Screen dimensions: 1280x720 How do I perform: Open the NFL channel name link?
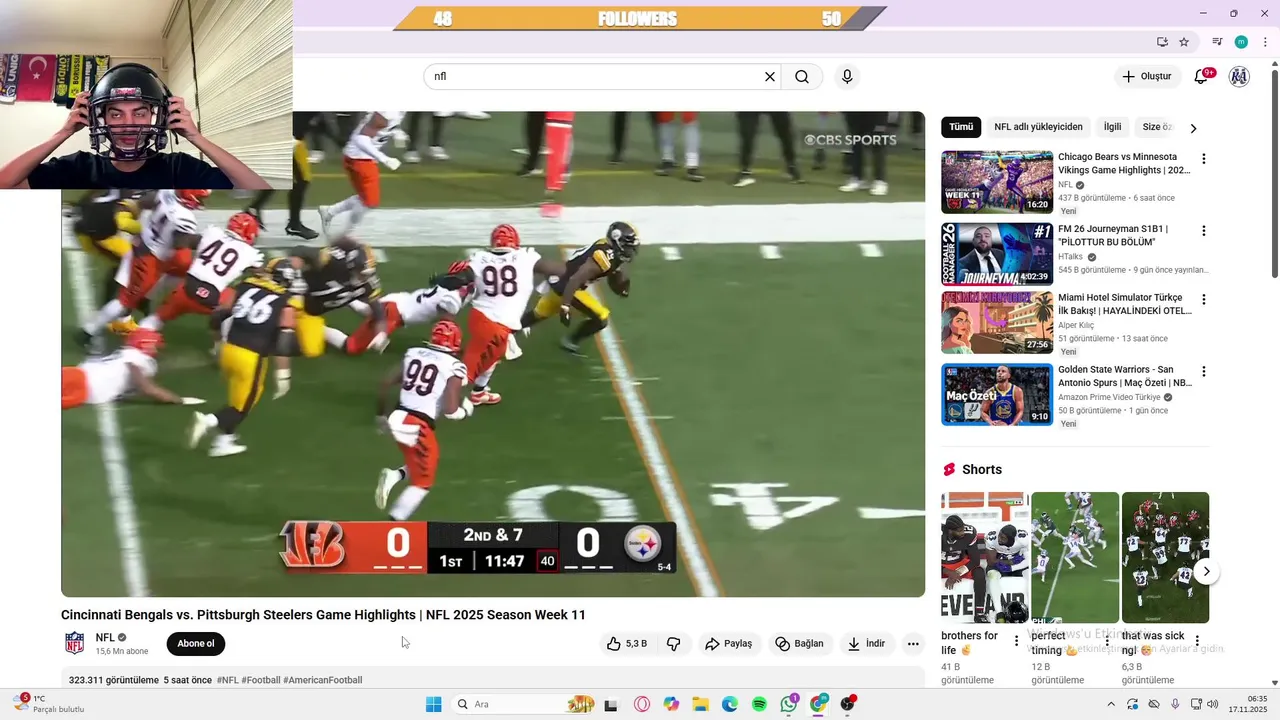tap(105, 638)
